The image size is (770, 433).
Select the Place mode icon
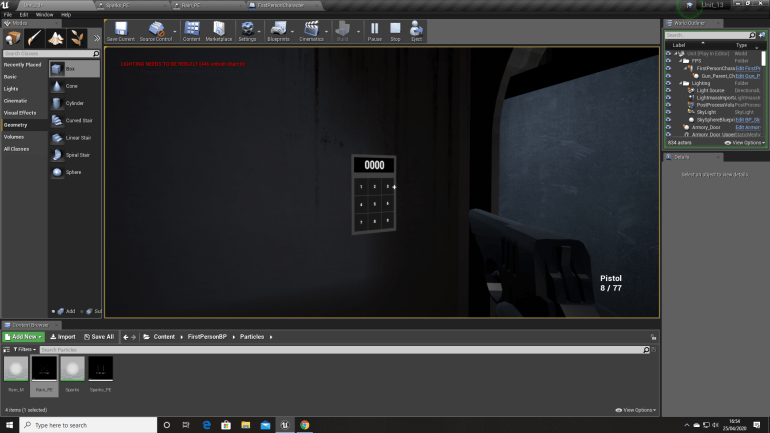[x=13, y=38]
